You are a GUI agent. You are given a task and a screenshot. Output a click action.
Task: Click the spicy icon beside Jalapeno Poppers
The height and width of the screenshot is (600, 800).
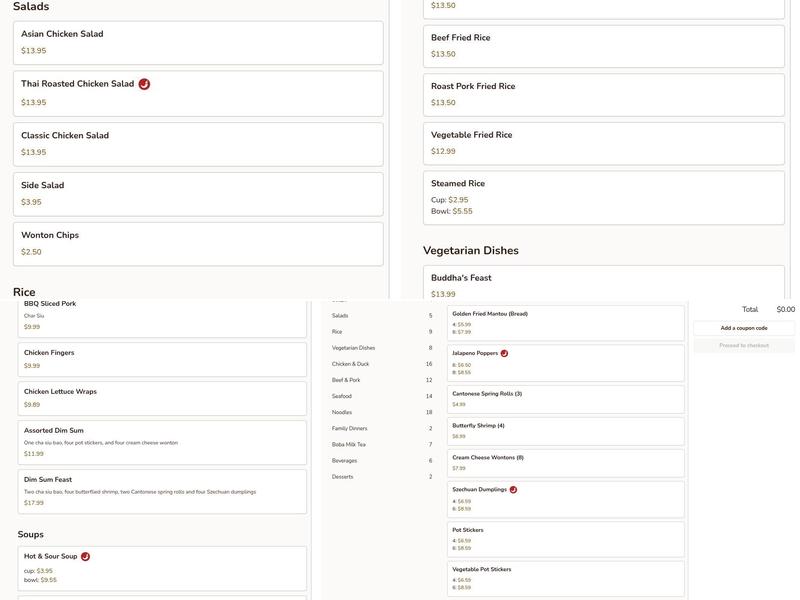504,353
